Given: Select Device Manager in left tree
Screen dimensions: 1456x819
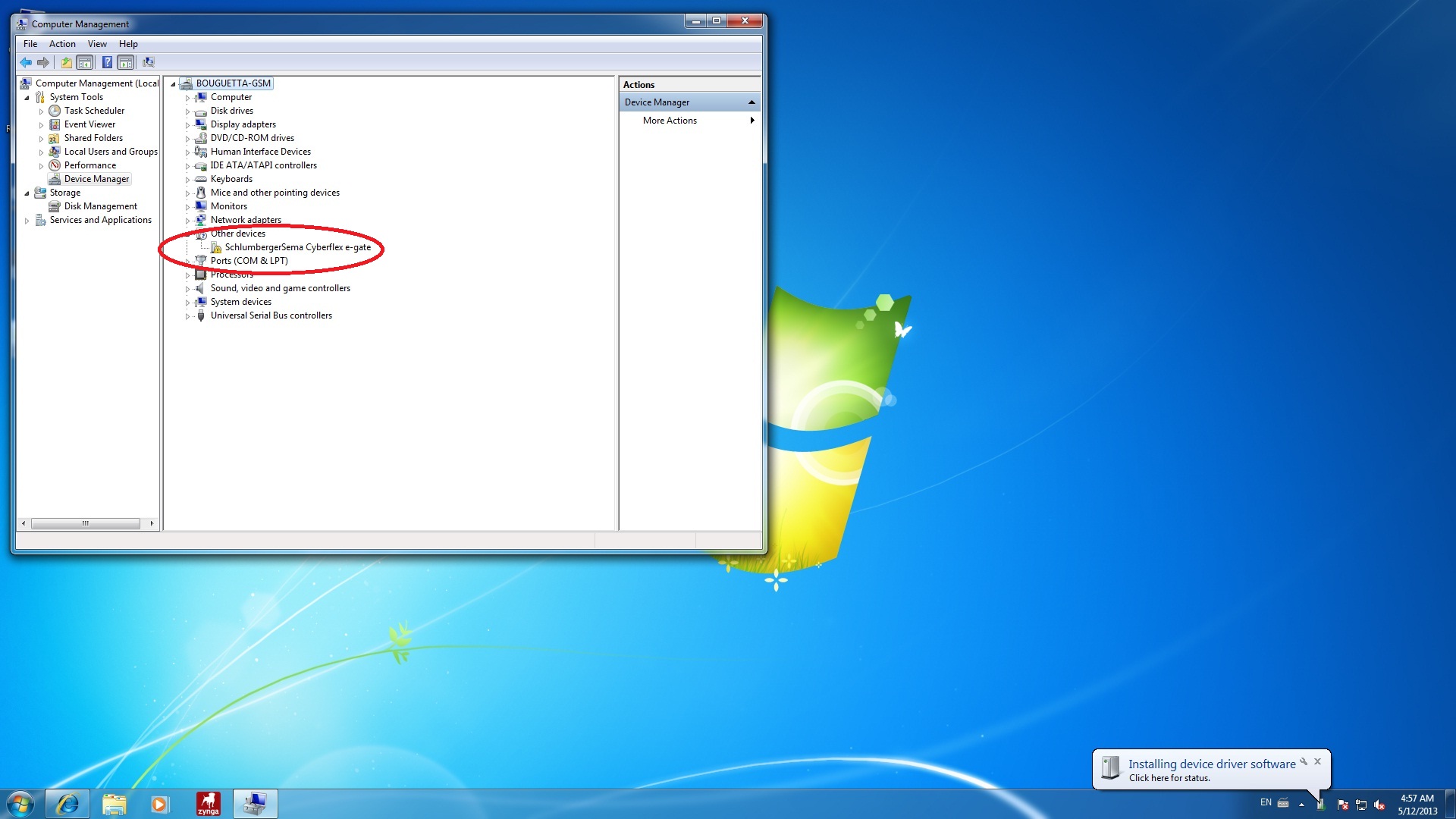Looking at the screenshot, I should click(x=96, y=179).
